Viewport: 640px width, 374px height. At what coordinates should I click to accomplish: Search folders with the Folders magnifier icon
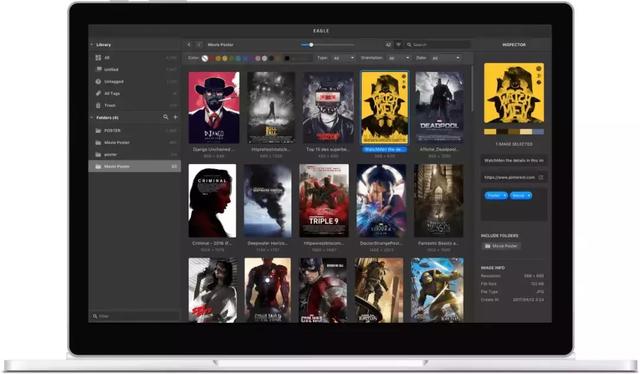(x=166, y=117)
